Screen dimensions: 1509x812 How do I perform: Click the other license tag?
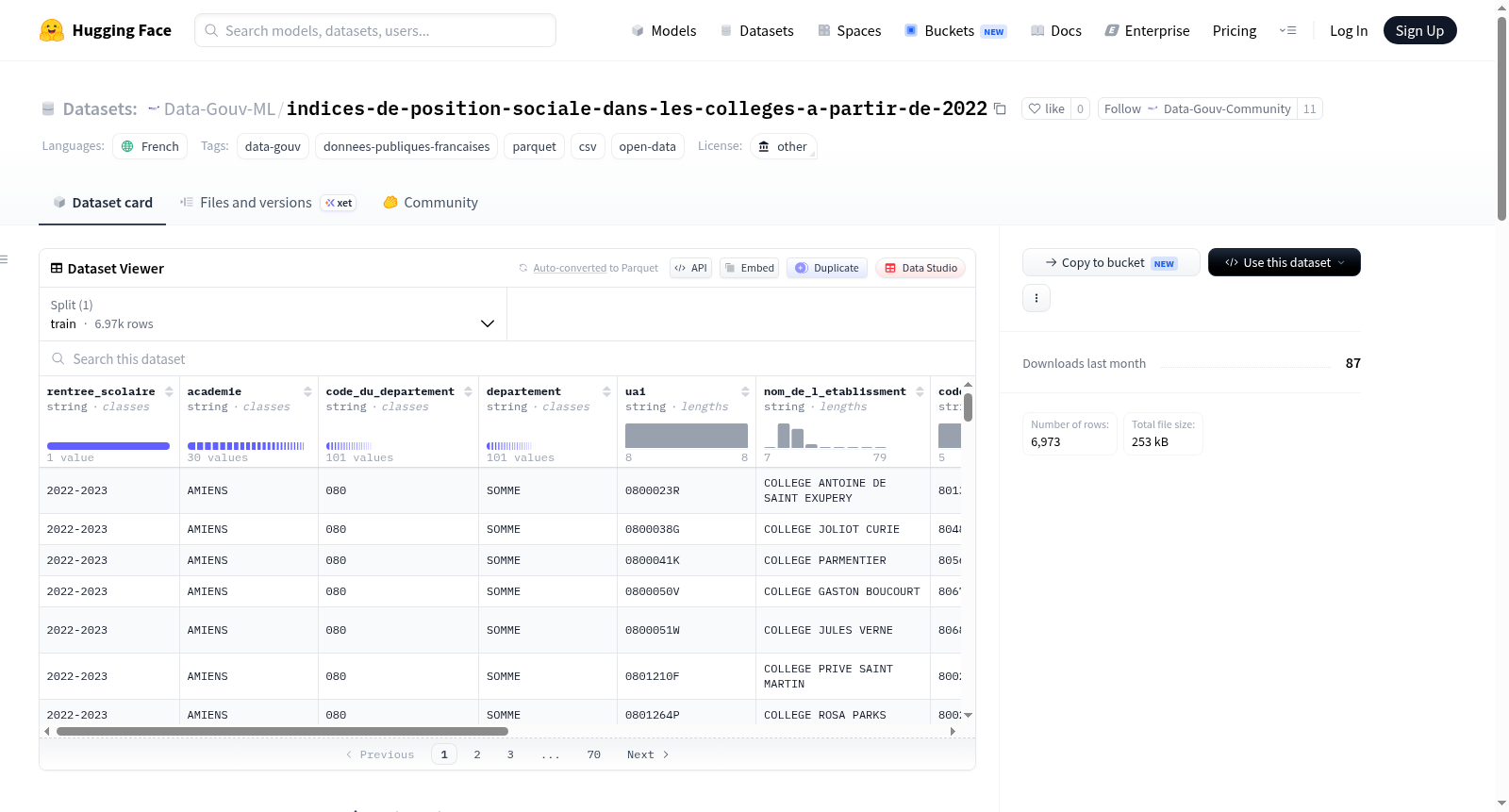coord(783,146)
